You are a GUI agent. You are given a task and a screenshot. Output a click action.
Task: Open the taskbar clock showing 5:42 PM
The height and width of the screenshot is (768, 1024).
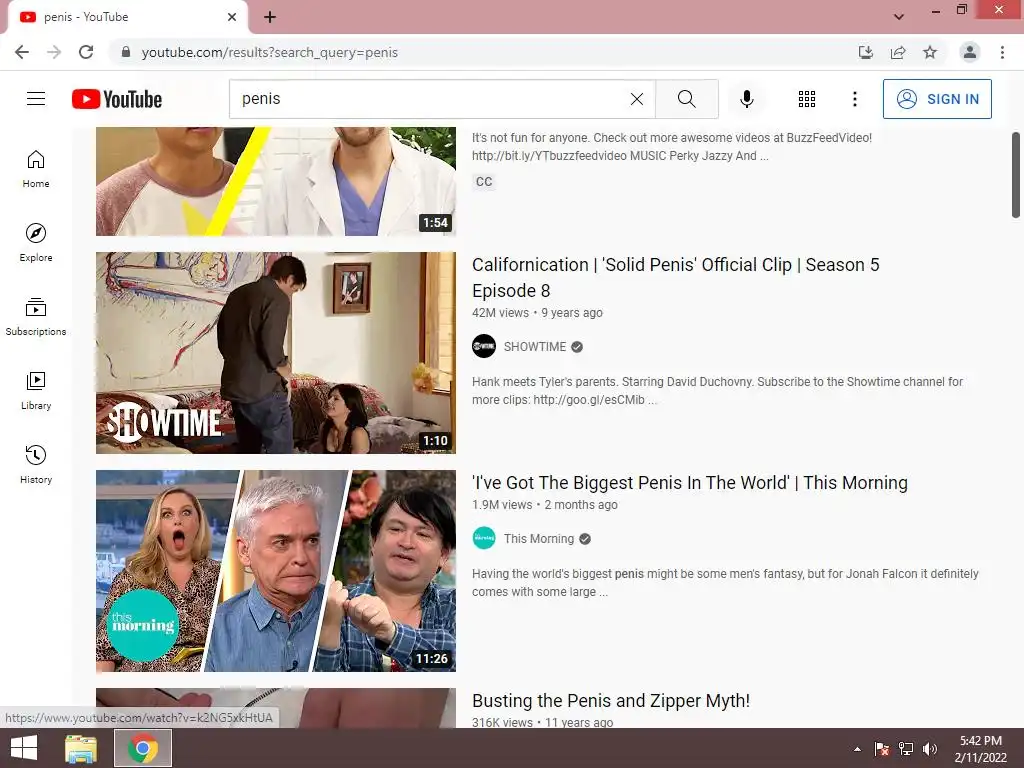980,749
